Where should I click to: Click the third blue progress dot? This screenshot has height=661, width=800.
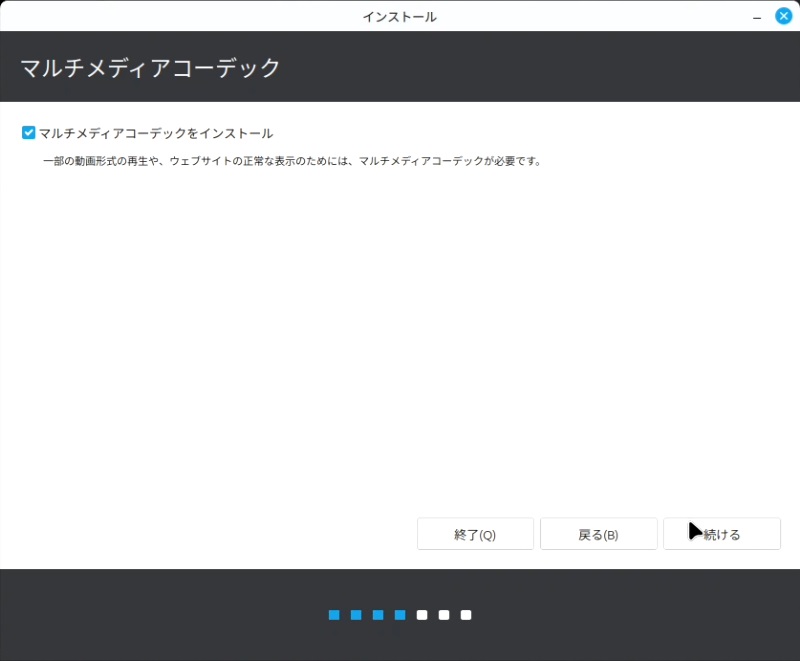coord(378,615)
